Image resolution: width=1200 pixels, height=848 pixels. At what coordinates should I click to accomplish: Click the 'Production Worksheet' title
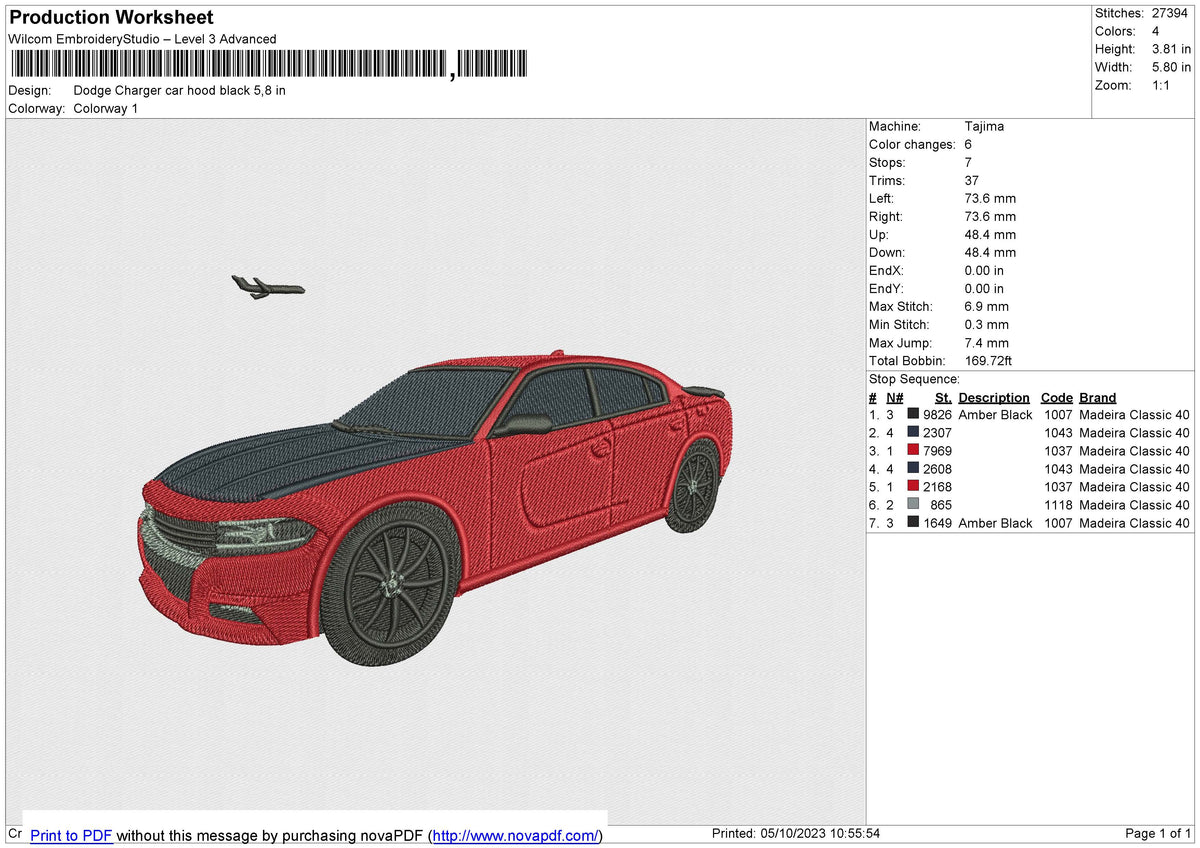coord(111,18)
